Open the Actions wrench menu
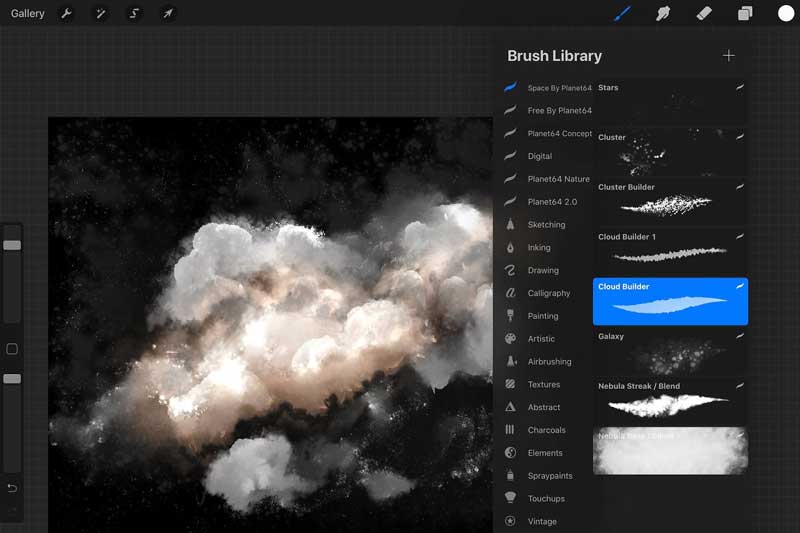 point(67,14)
